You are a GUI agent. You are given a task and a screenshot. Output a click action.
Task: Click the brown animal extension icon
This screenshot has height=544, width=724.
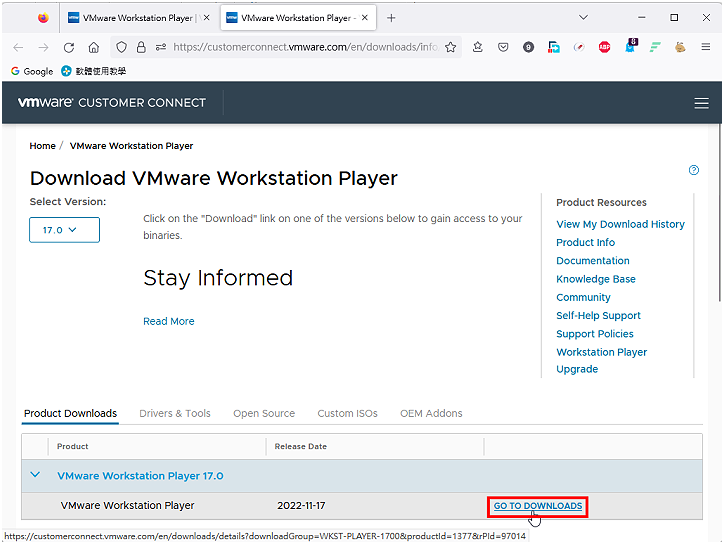680,47
